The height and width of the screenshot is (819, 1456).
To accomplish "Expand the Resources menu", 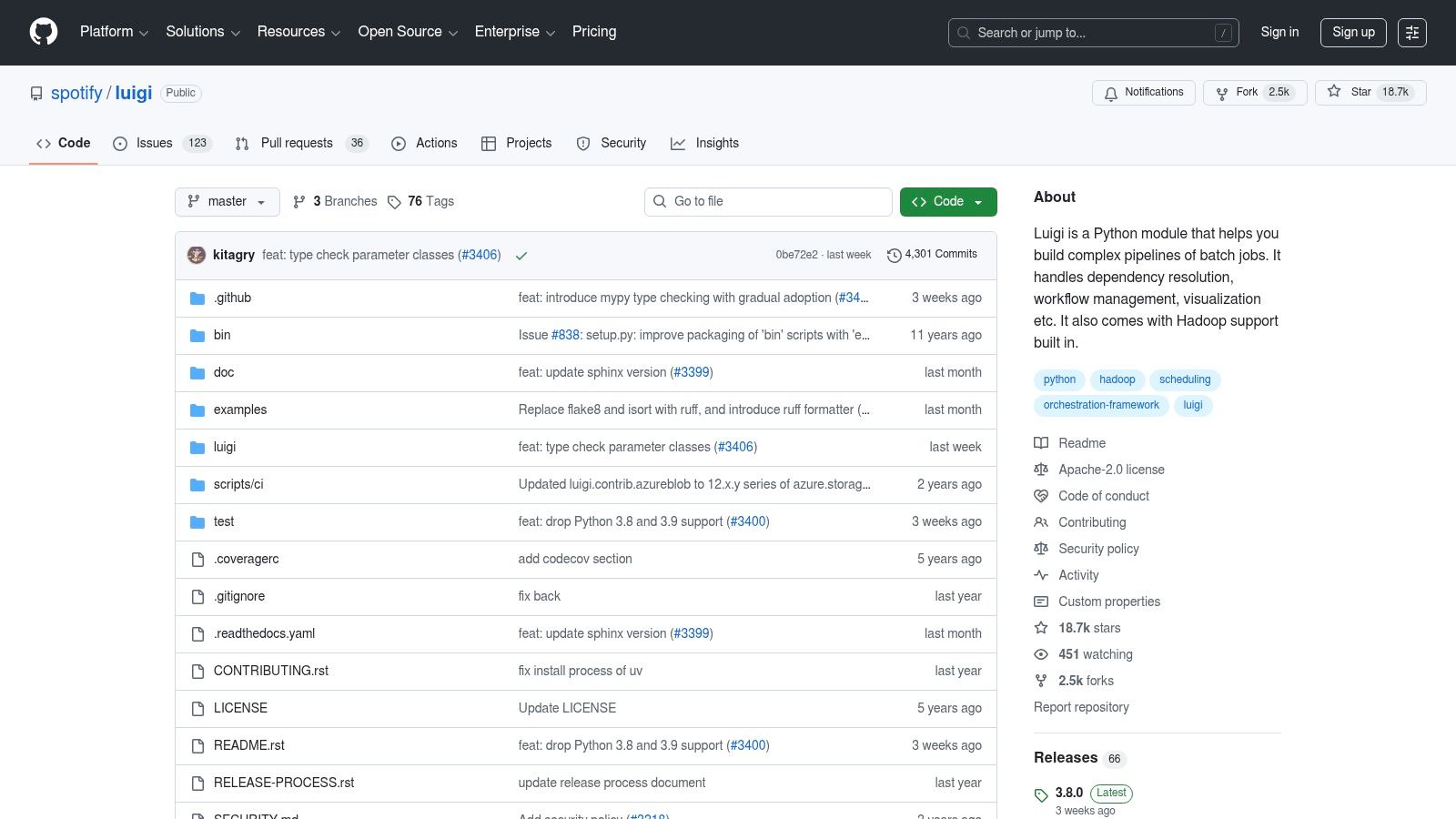I will [x=298, y=32].
